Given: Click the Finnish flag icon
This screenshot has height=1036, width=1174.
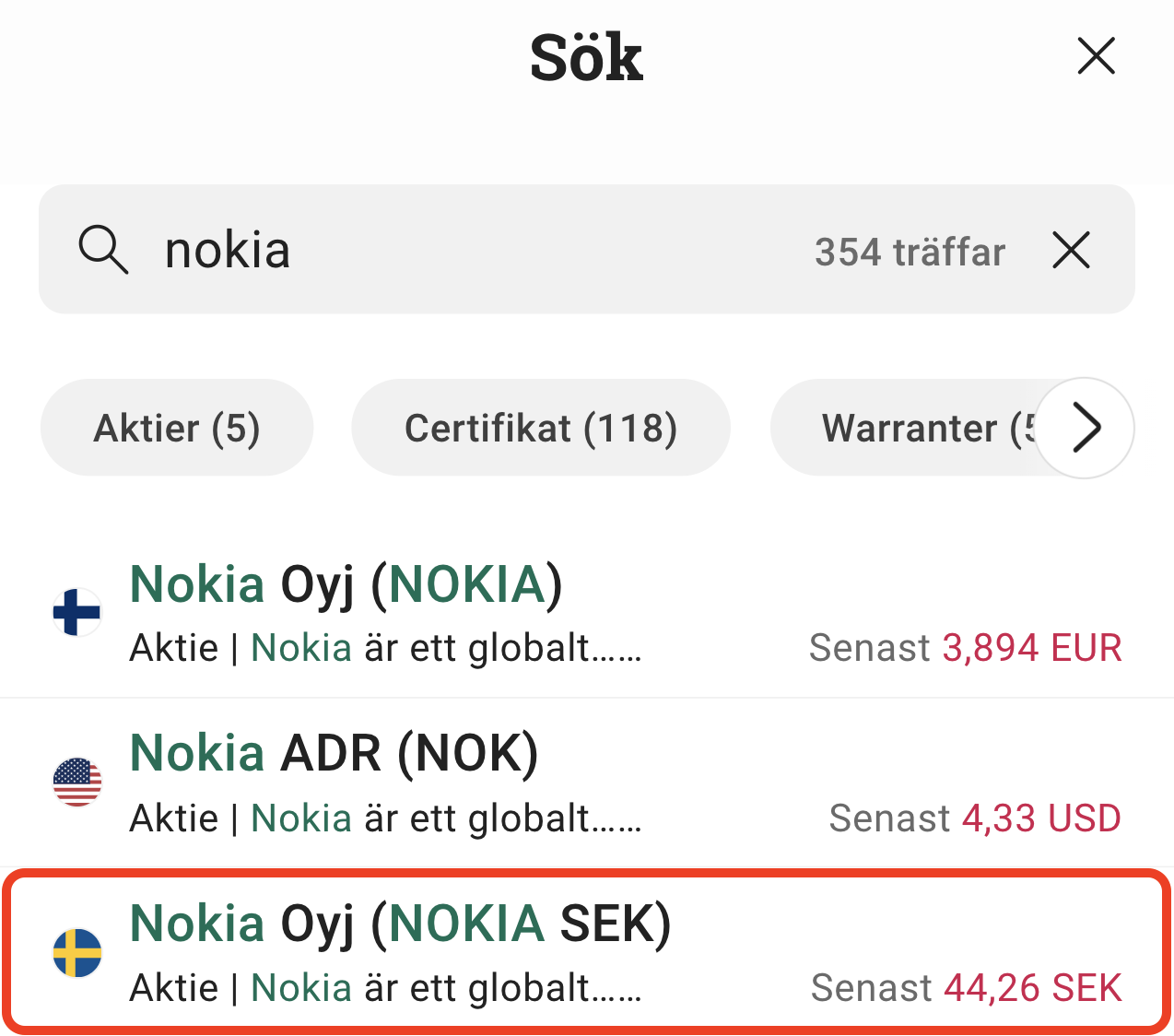Looking at the screenshot, I should click(77, 612).
